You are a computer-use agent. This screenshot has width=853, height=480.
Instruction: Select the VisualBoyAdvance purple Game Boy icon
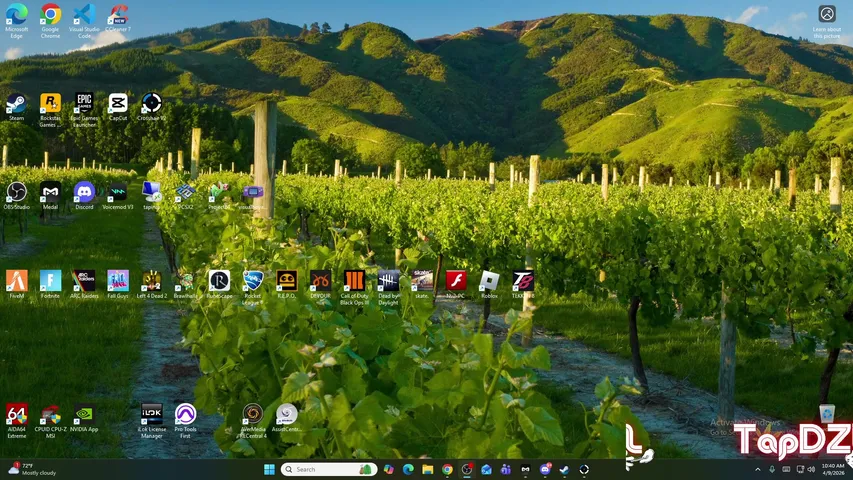click(253, 195)
